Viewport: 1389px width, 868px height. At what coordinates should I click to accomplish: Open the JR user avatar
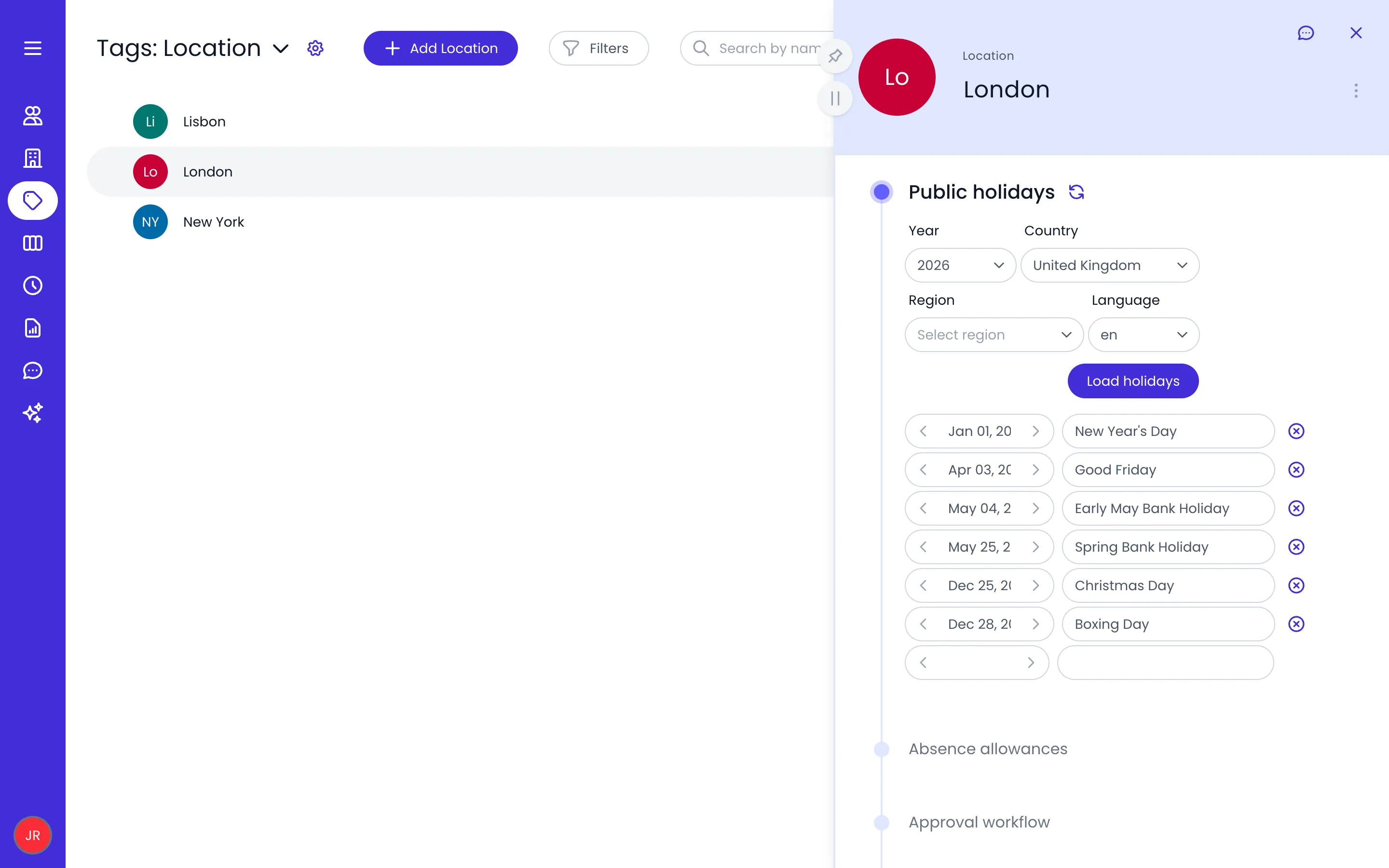click(33, 835)
